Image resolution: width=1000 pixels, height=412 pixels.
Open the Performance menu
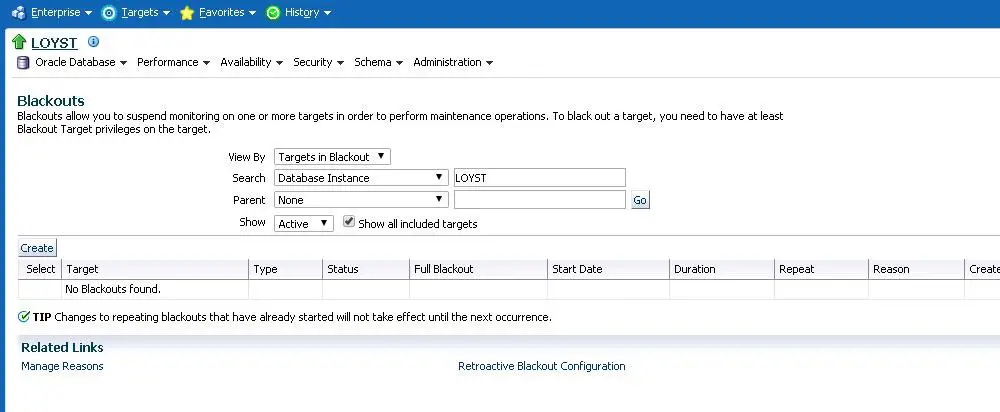coord(173,63)
